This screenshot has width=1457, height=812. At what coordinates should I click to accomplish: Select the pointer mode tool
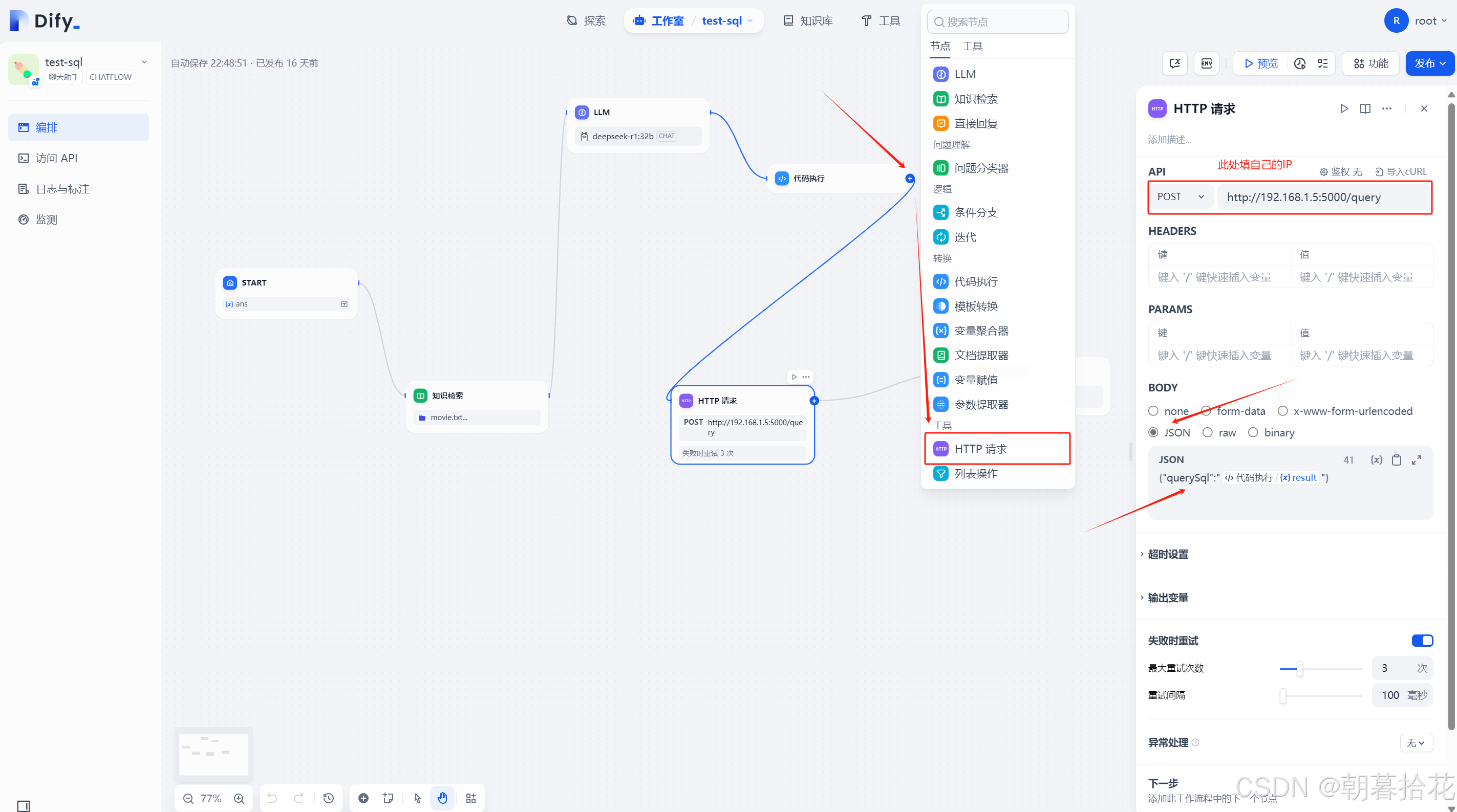point(417,798)
